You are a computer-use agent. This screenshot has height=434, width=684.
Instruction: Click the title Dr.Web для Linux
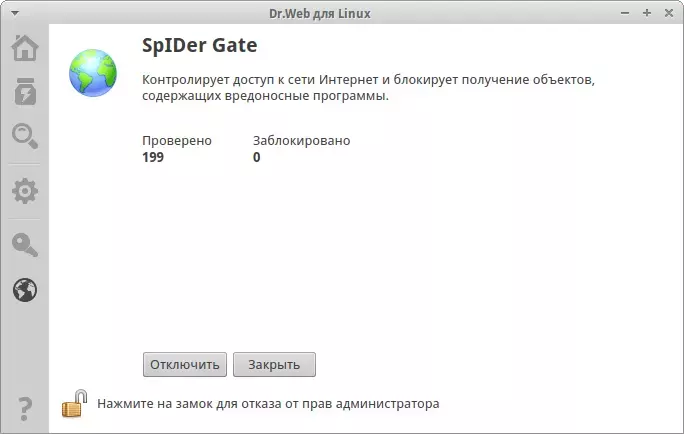(x=320, y=14)
